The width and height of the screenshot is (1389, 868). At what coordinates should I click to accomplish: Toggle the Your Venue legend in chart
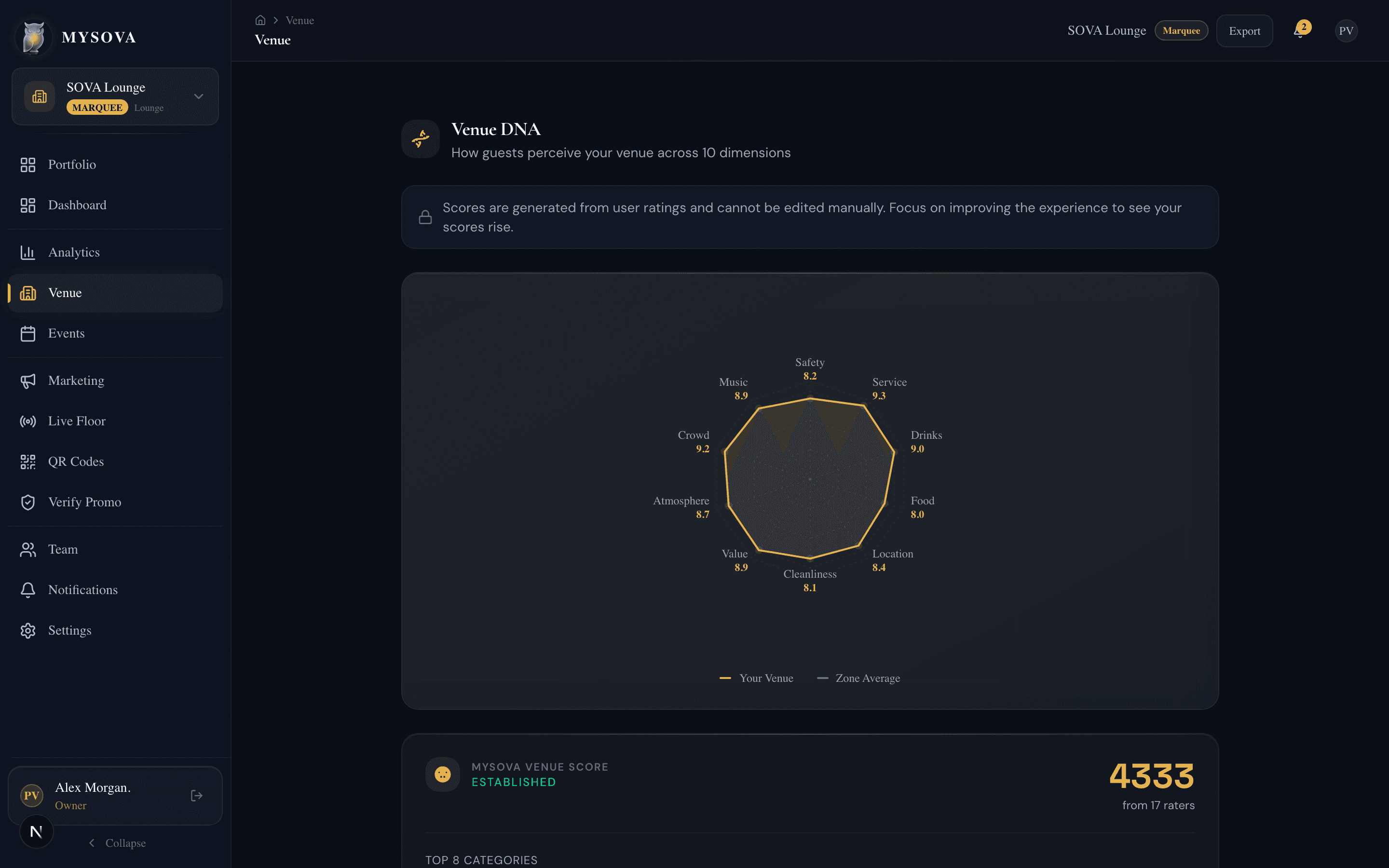[756, 678]
